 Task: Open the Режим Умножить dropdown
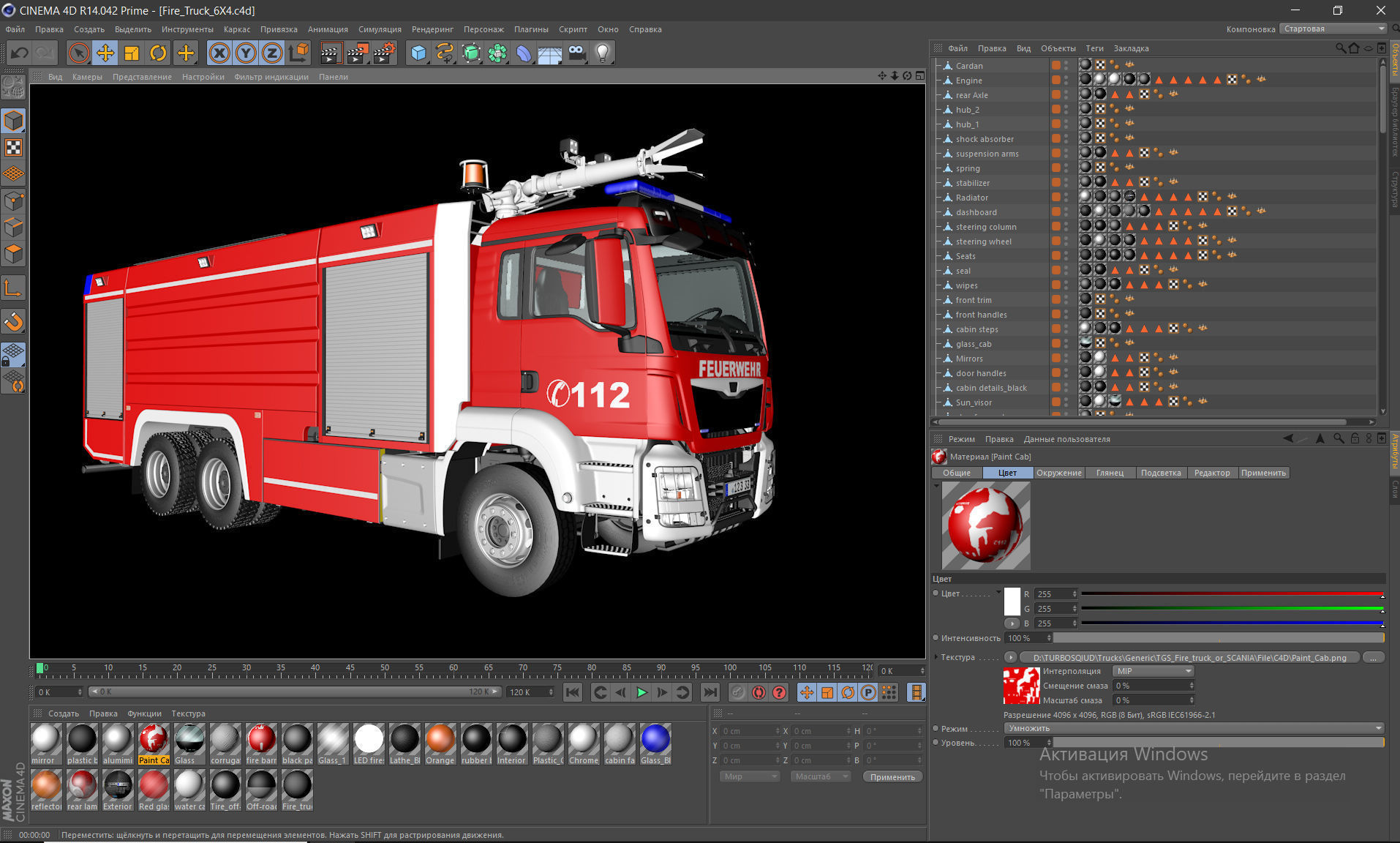click(x=1194, y=728)
